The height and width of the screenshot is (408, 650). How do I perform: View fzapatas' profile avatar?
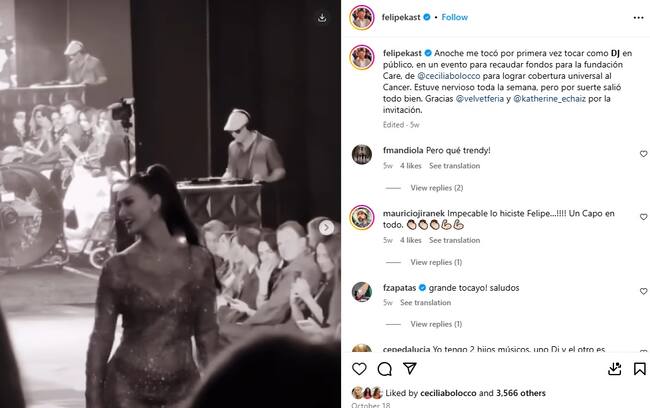coord(361,292)
